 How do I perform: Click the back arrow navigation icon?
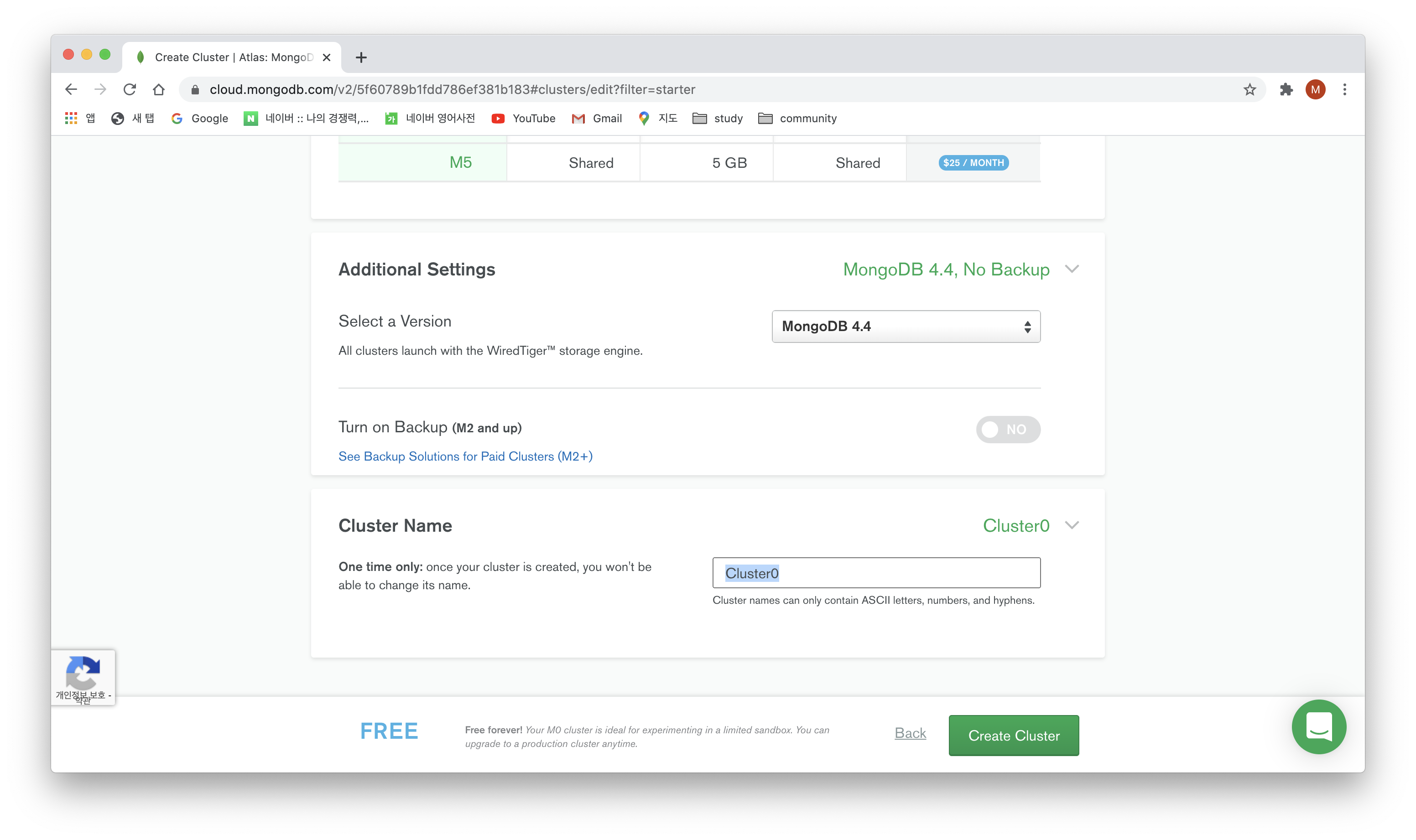[71, 89]
